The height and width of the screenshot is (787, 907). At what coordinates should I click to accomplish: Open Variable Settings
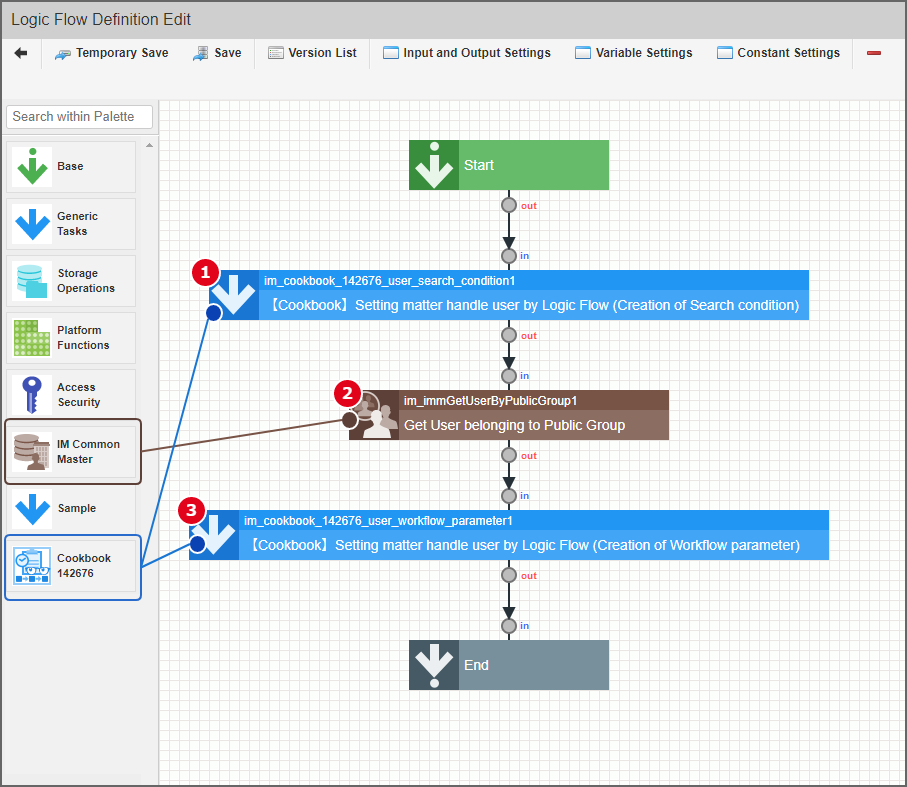tap(633, 53)
